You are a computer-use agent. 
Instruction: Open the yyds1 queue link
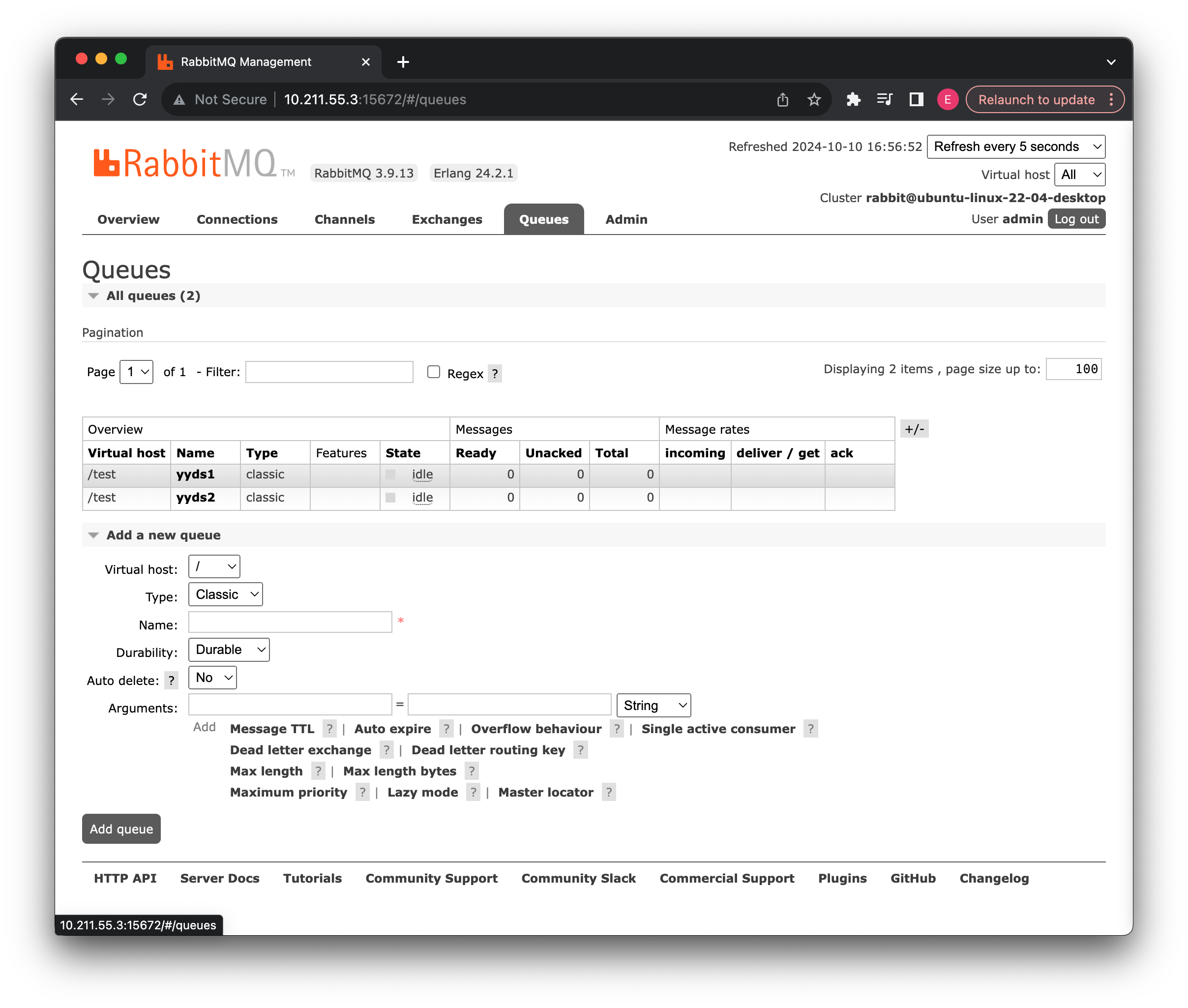(195, 474)
